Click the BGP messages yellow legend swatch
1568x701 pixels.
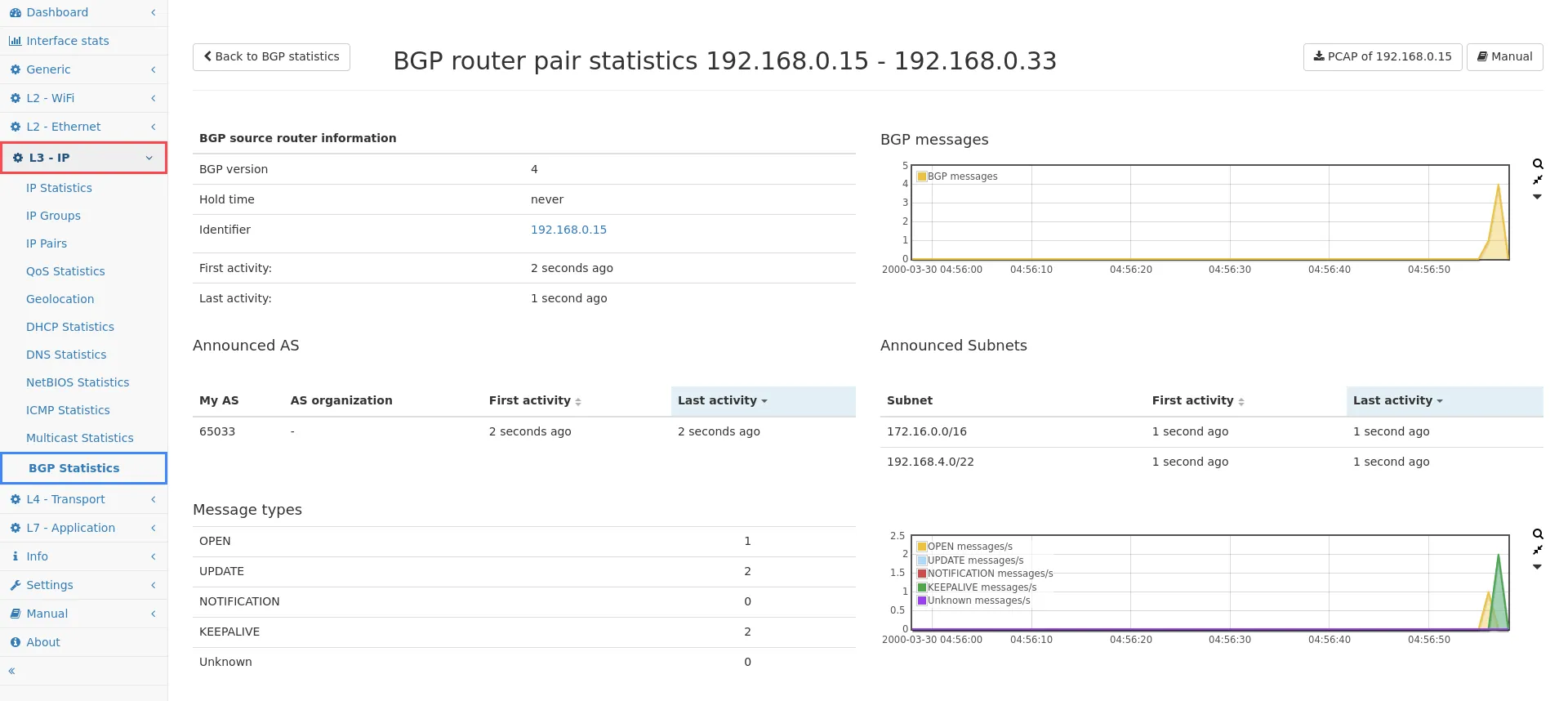click(x=922, y=176)
